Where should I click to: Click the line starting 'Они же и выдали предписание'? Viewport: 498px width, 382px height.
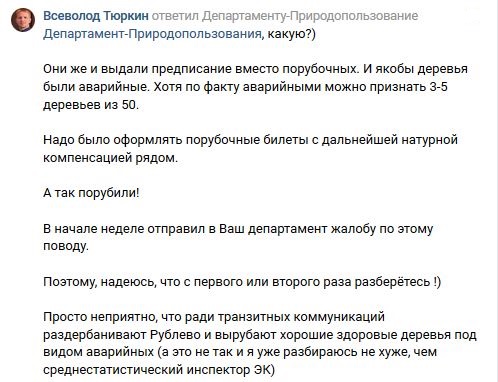(255, 69)
